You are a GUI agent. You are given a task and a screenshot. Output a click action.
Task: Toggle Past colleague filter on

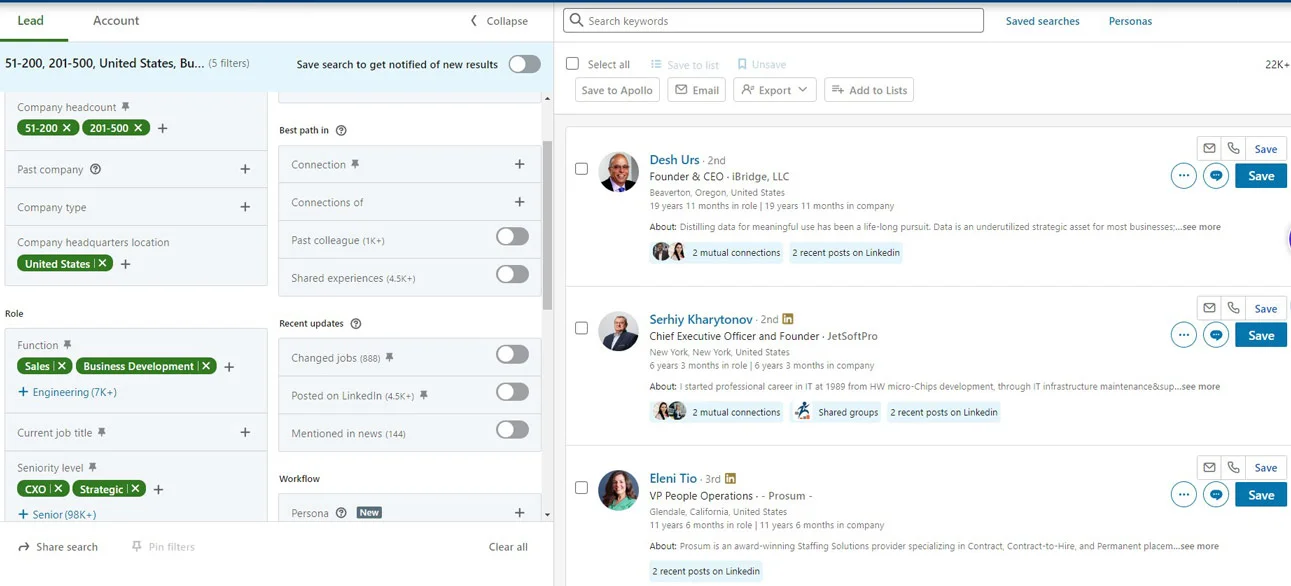pos(512,237)
